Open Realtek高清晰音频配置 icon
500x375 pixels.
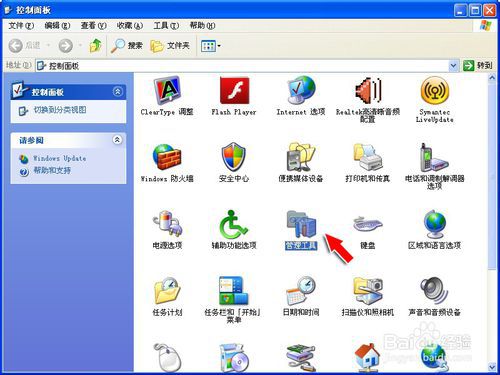click(x=368, y=99)
